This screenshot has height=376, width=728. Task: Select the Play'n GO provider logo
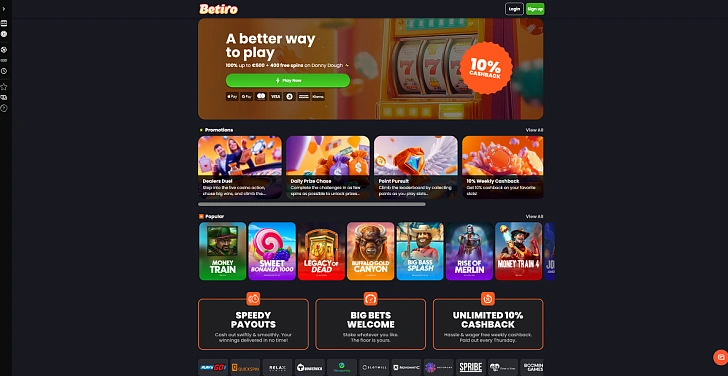pos(213,367)
